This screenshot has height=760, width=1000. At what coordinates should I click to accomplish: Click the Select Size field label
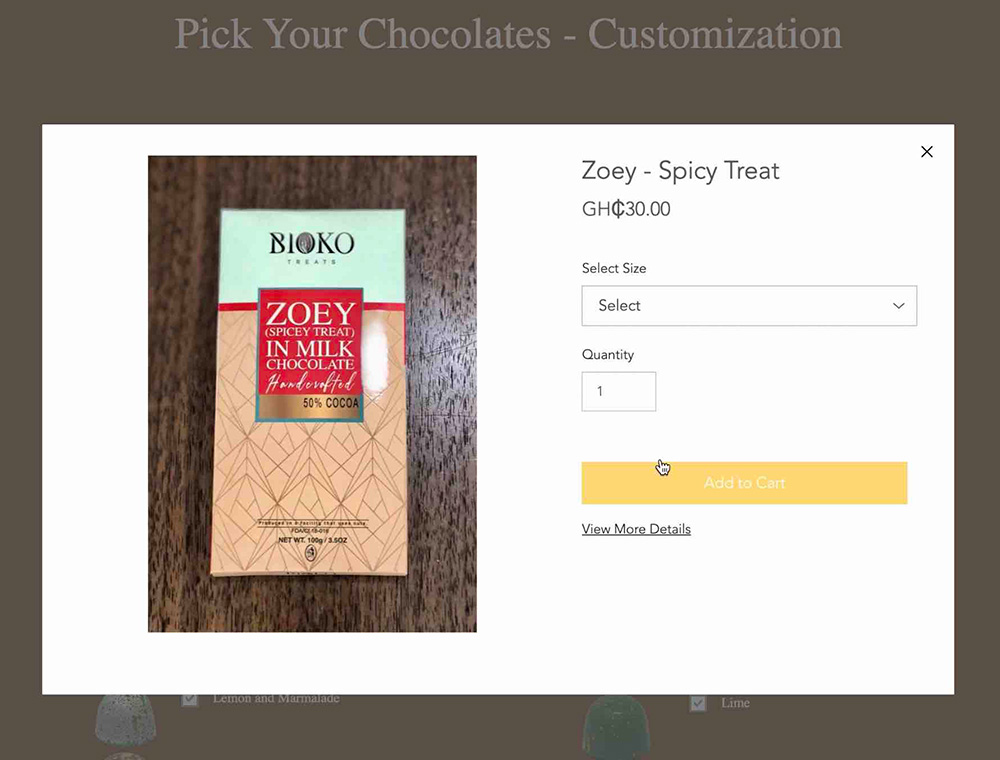[614, 268]
